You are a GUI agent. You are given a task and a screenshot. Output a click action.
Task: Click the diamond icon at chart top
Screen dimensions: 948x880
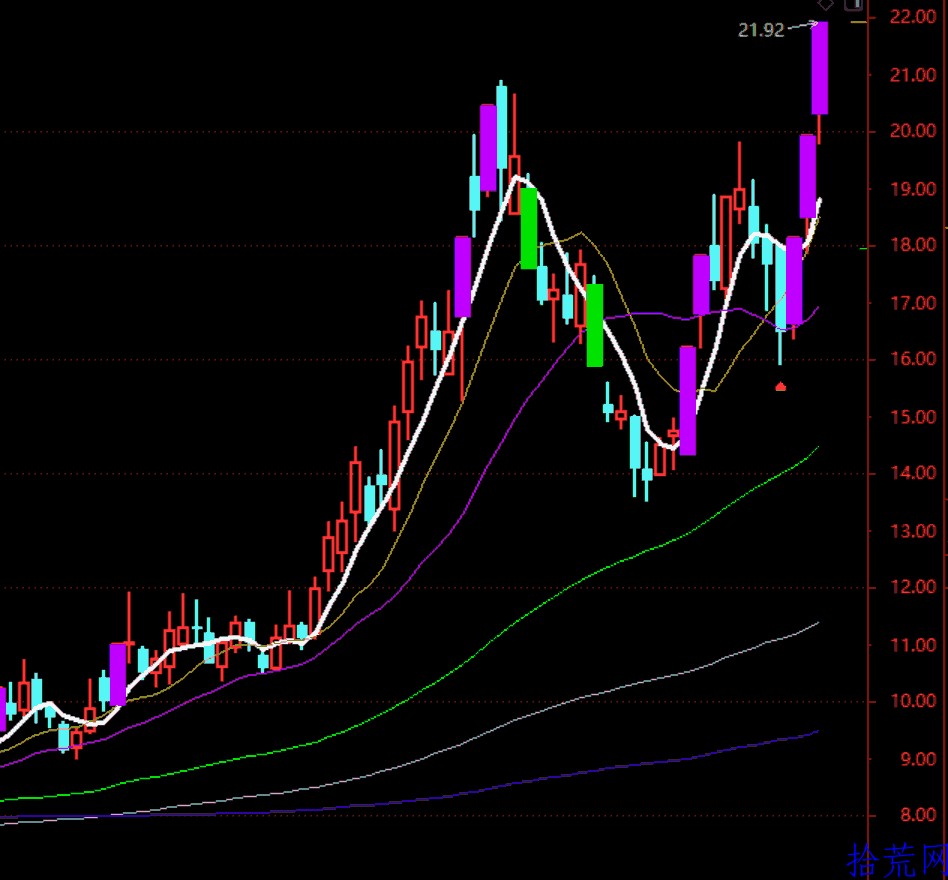click(825, 4)
